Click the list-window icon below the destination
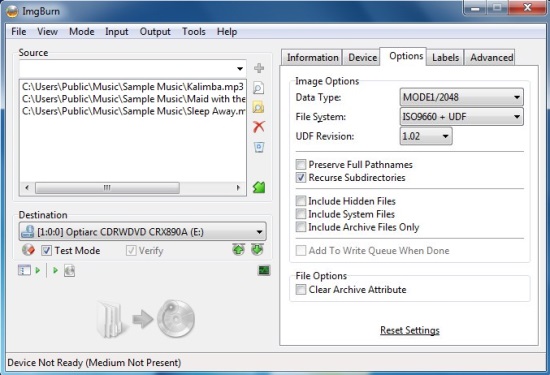The image size is (550, 375). (24, 270)
